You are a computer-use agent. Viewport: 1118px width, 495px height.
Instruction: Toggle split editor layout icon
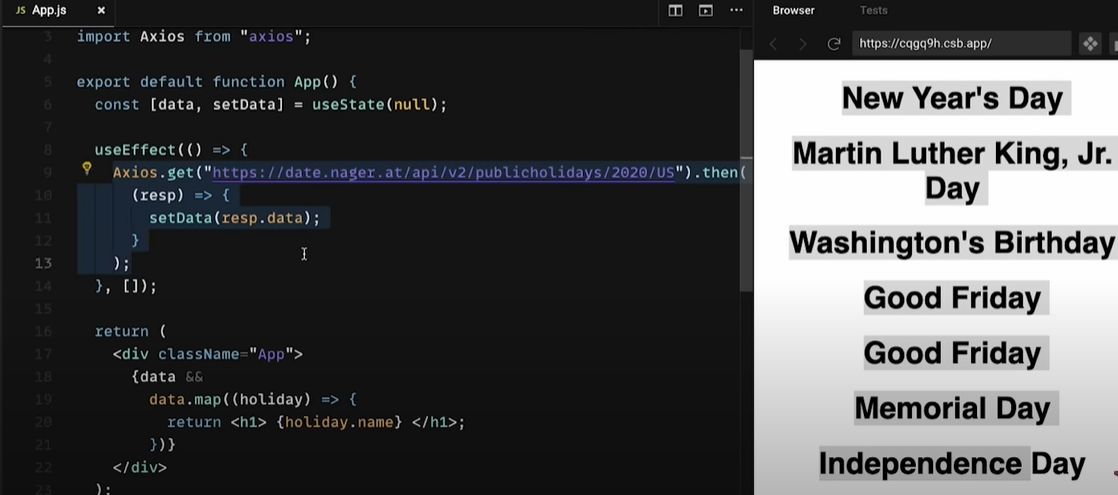[x=675, y=11]
